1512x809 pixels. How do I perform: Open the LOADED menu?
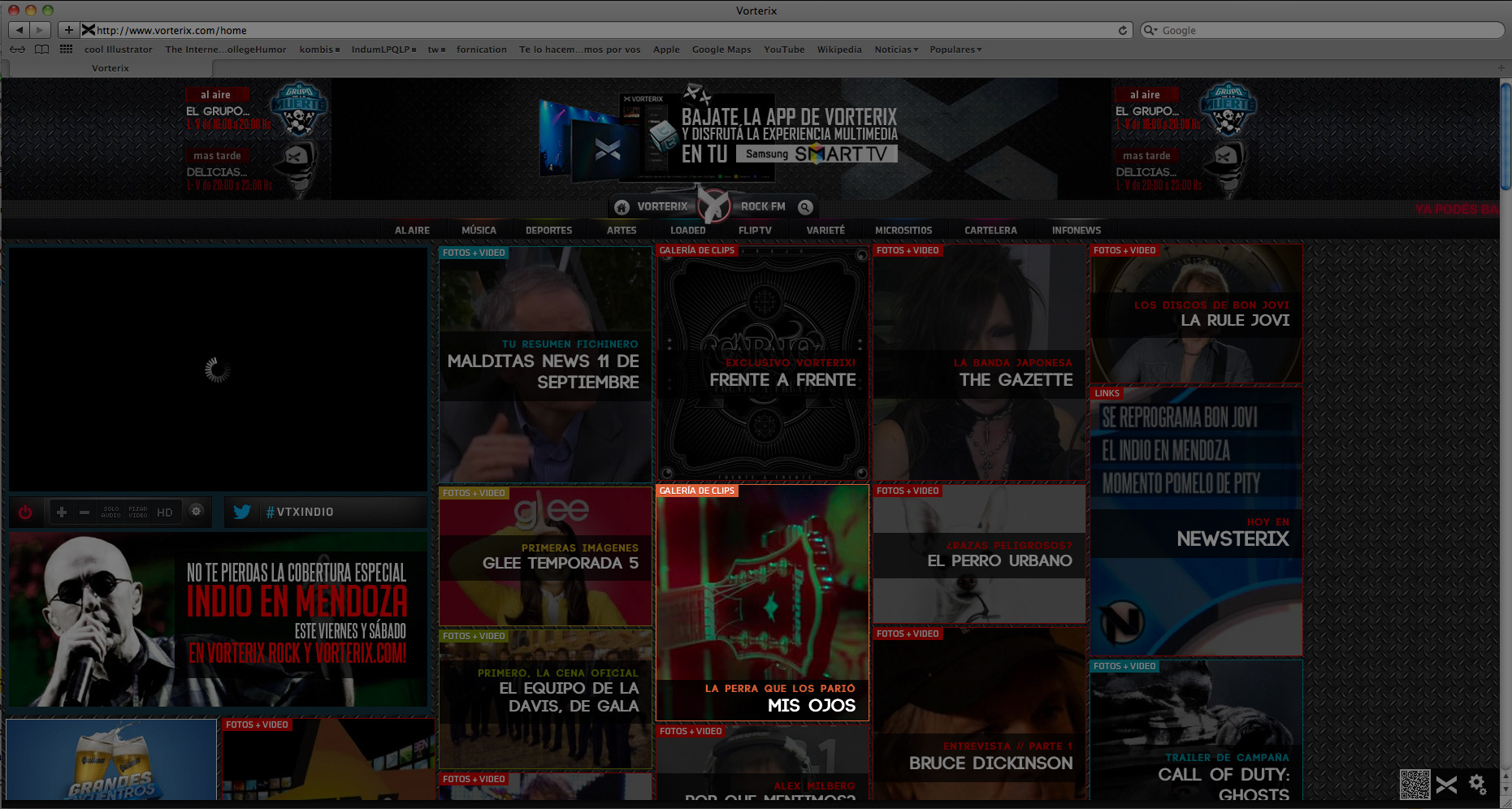[x=687, y=231]
